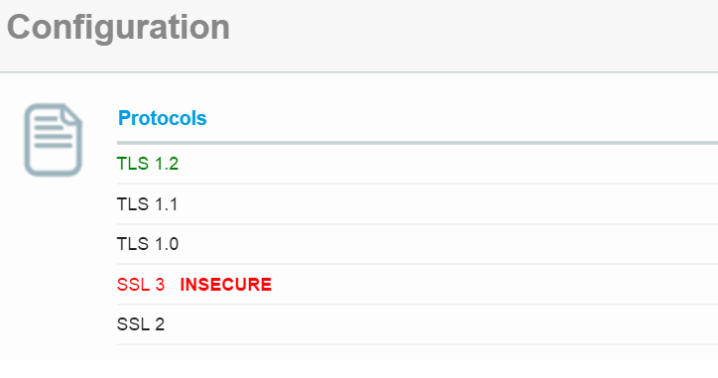Click the 1.0 version number

click(167, 244)
